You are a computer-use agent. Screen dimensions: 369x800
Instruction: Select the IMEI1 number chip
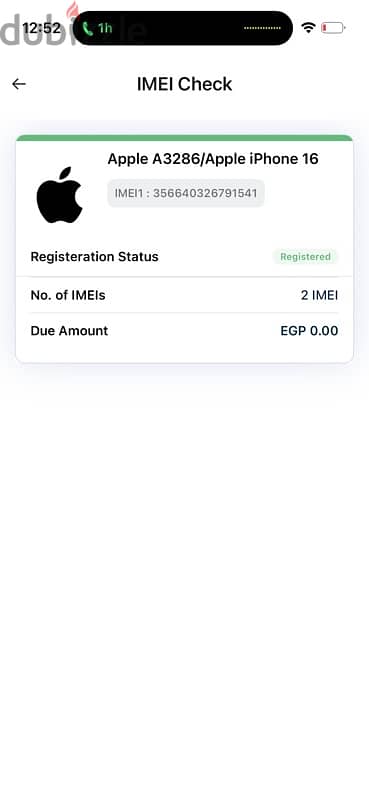tap(186, 193)
